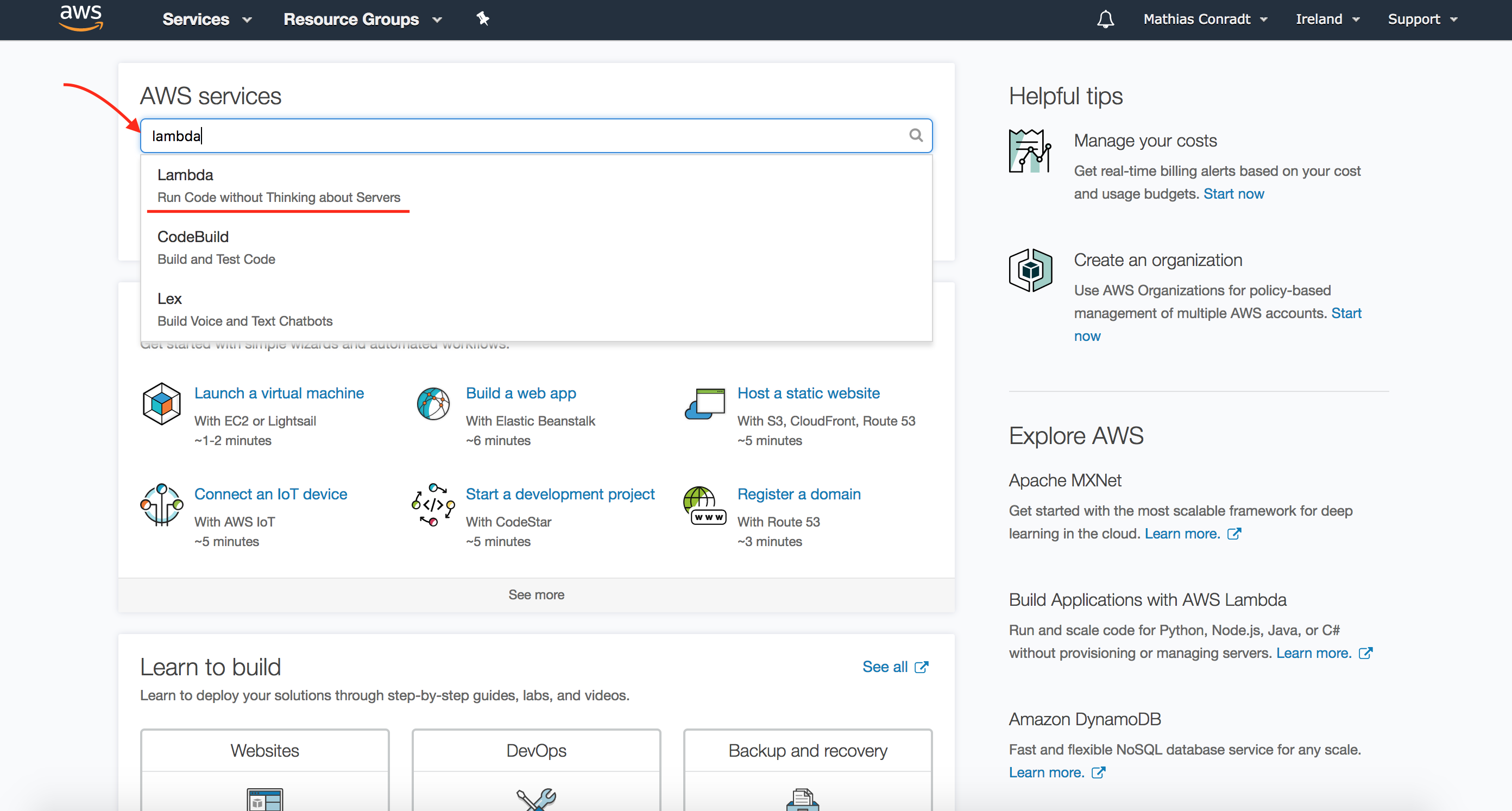The image size is (1512, 811).
Task: Click the Build a web app globe icon
Action: 433,404
